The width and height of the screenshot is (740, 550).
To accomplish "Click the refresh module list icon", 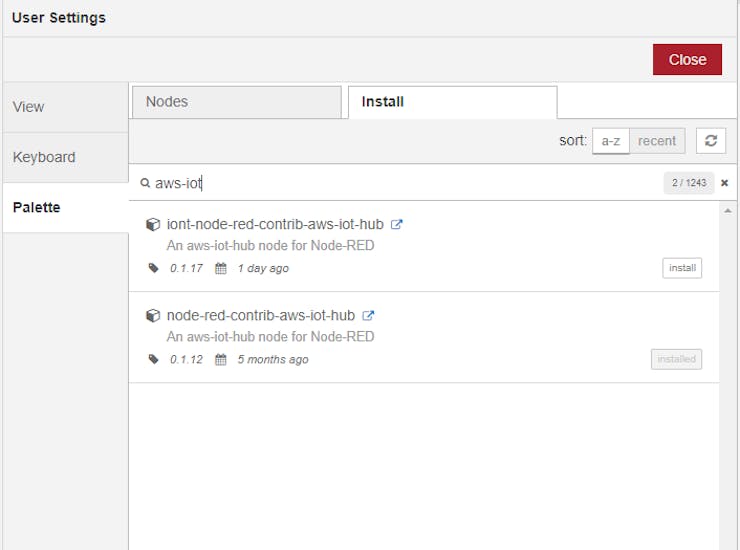I will point(711,141).
